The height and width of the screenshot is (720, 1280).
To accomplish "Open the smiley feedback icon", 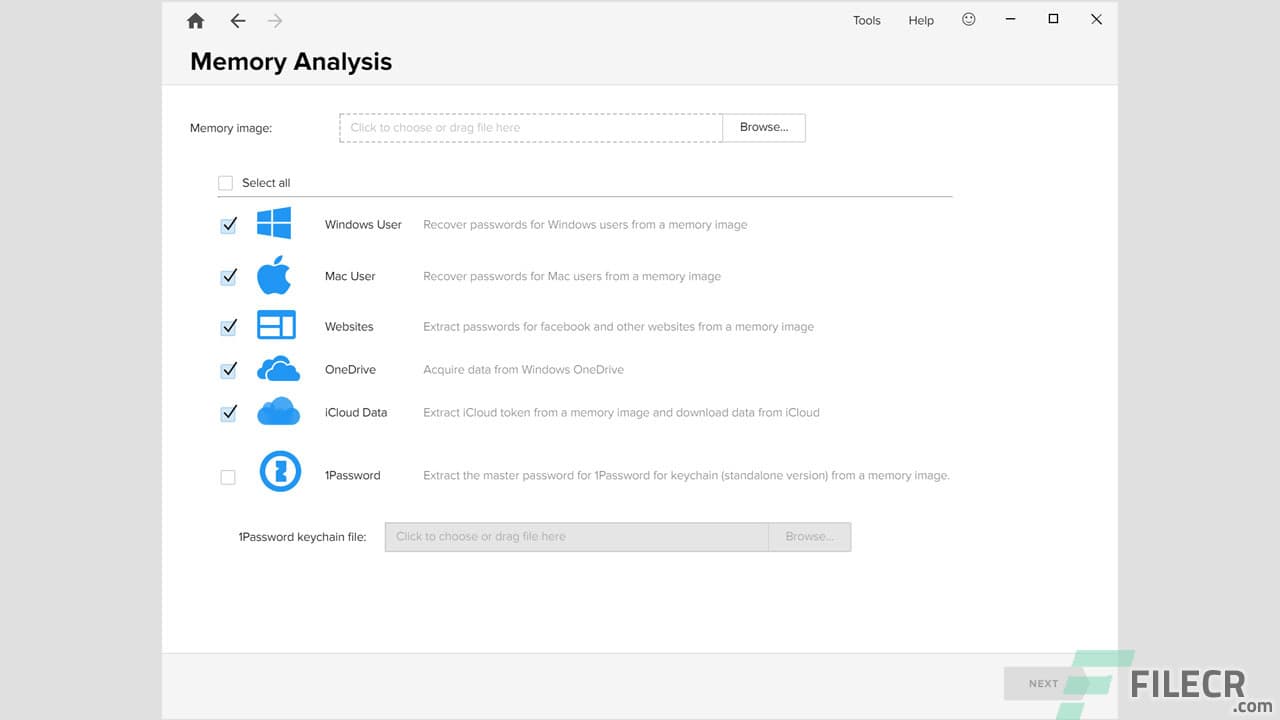I will 968,20.
